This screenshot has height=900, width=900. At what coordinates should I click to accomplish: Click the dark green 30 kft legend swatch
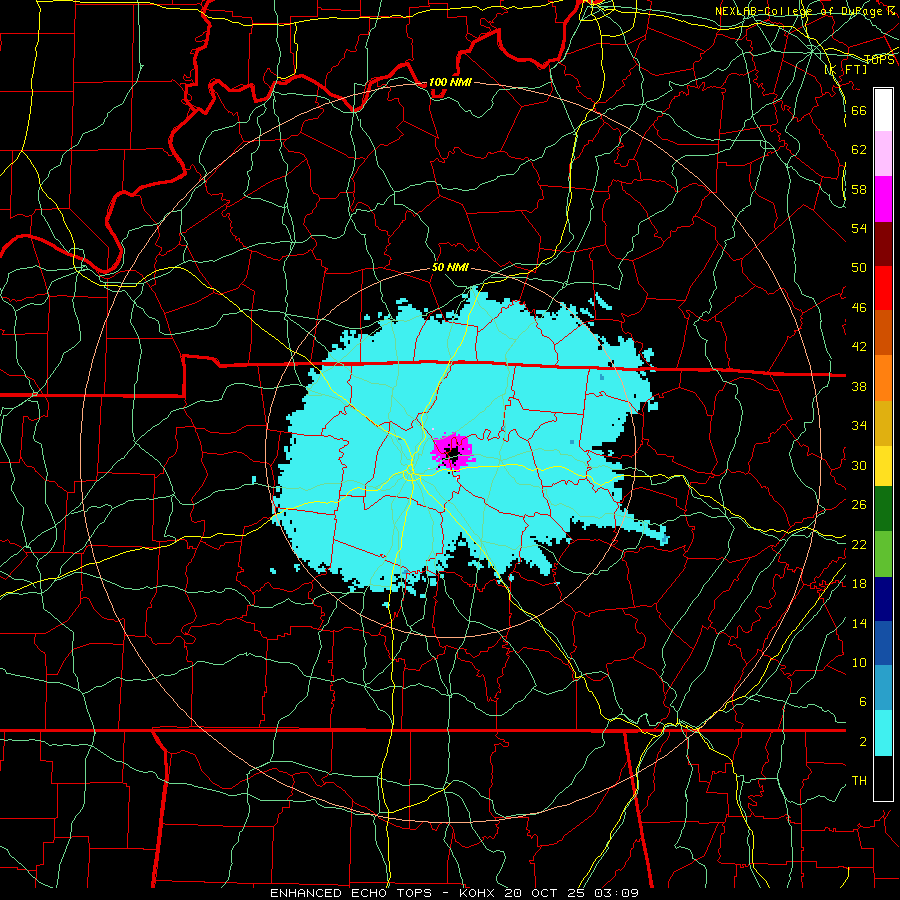(883, 509)
